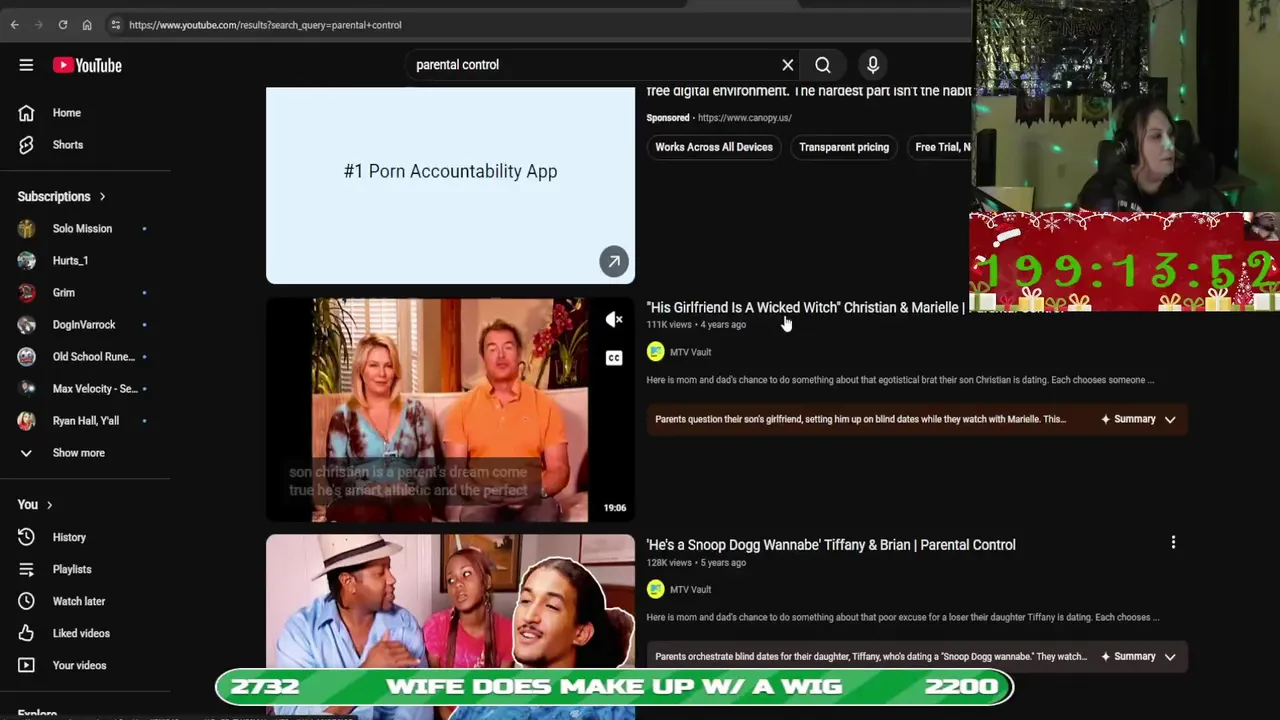
Task: Play the Christian & Marielle video thumbnail
Action: pos(450,410)
